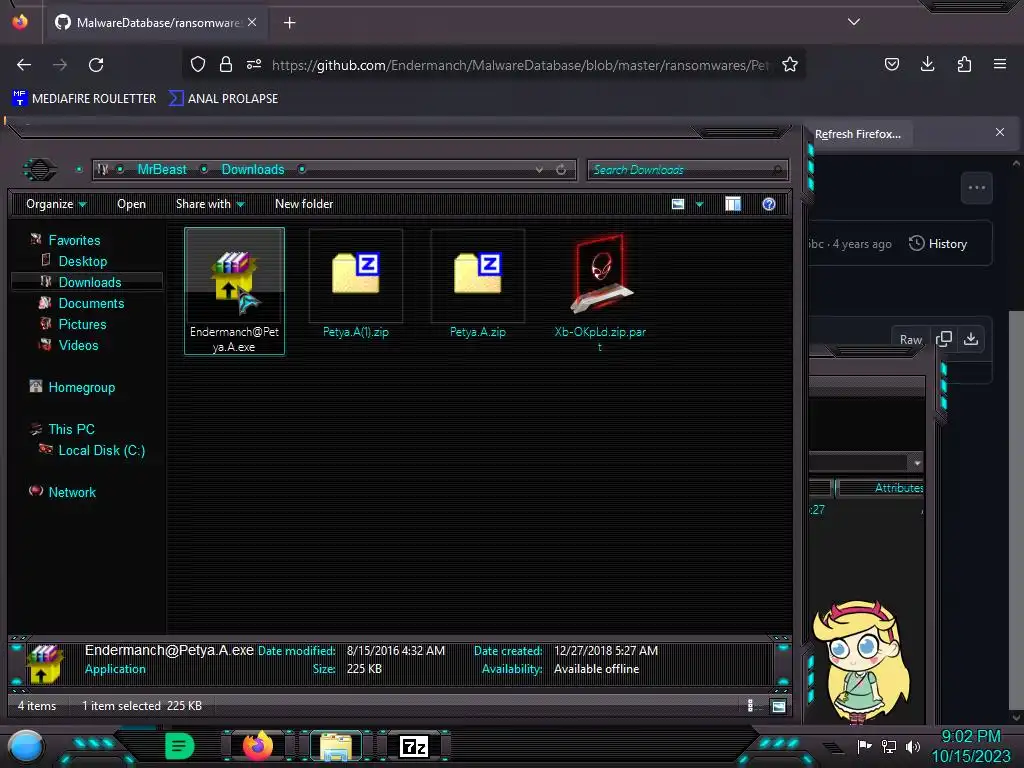The image size is (1024, 768).
Task: Select Videos in navigation pane
Action: [78, 345]
